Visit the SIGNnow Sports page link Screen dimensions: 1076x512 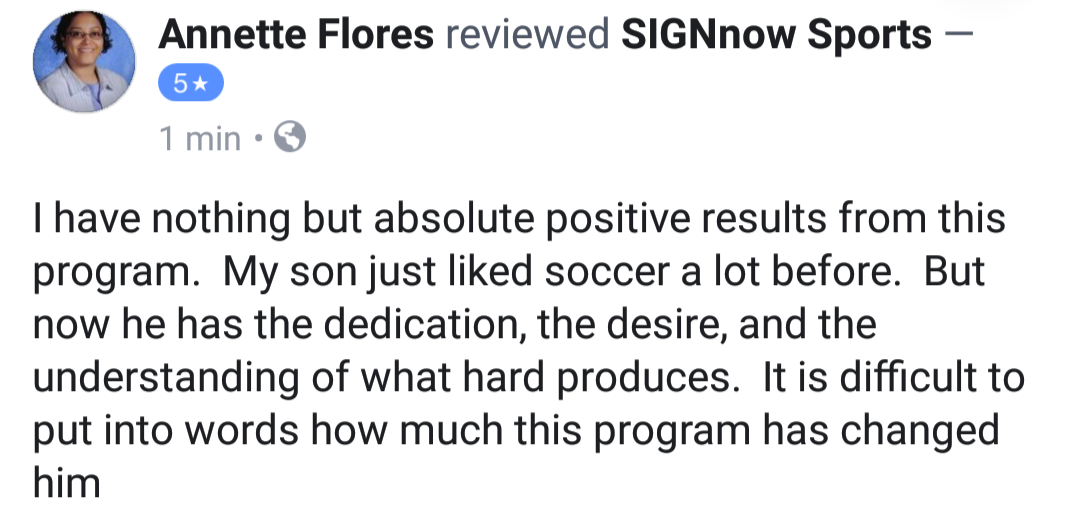775,37
